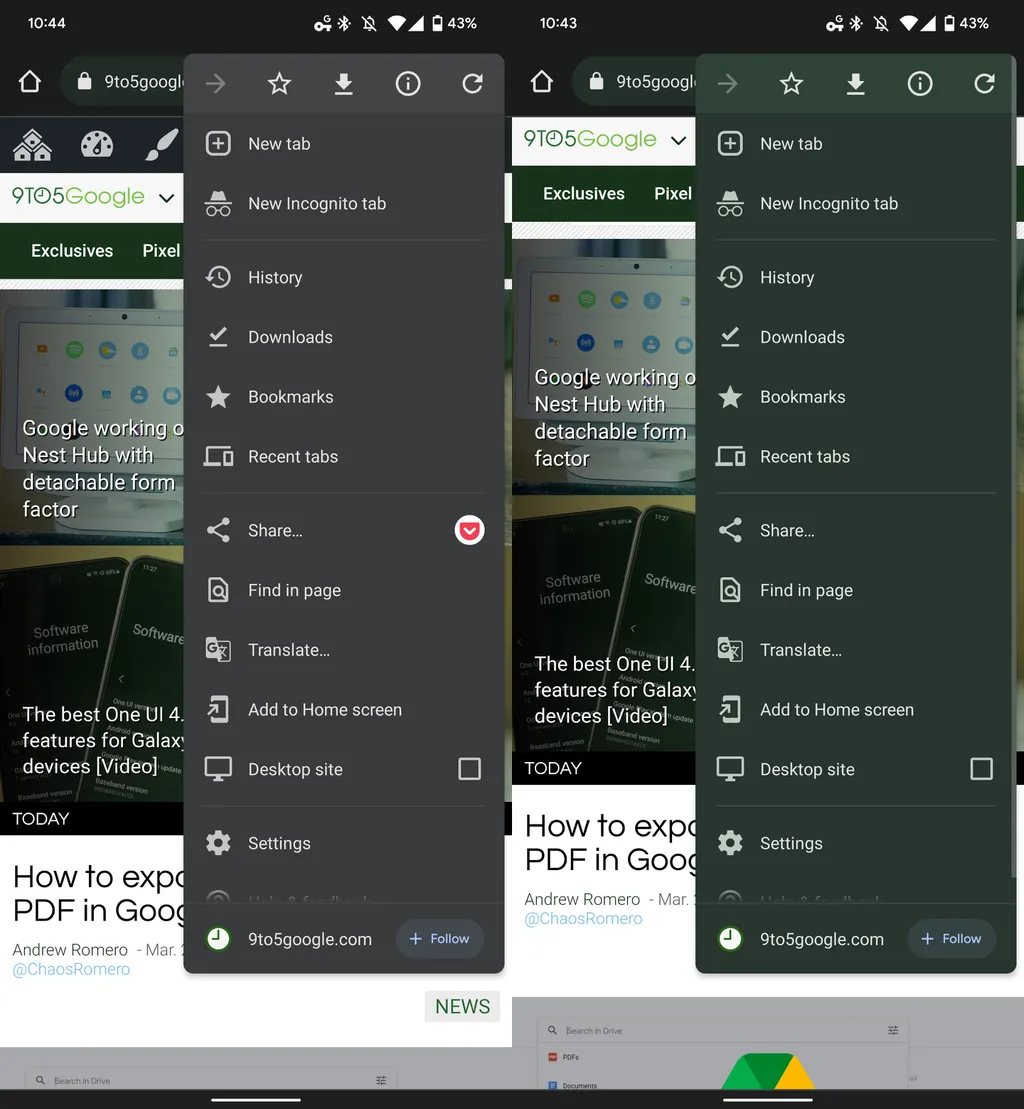Tap the home icon in the right screenshot
Image resolution: width=1024 pixels, height=1109 pixels.
[x=542, y=82]
